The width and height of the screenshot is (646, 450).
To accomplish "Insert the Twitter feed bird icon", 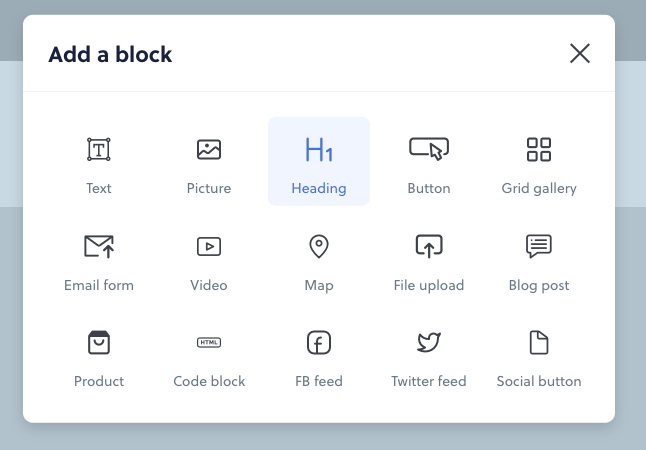I will click(429, 342).
